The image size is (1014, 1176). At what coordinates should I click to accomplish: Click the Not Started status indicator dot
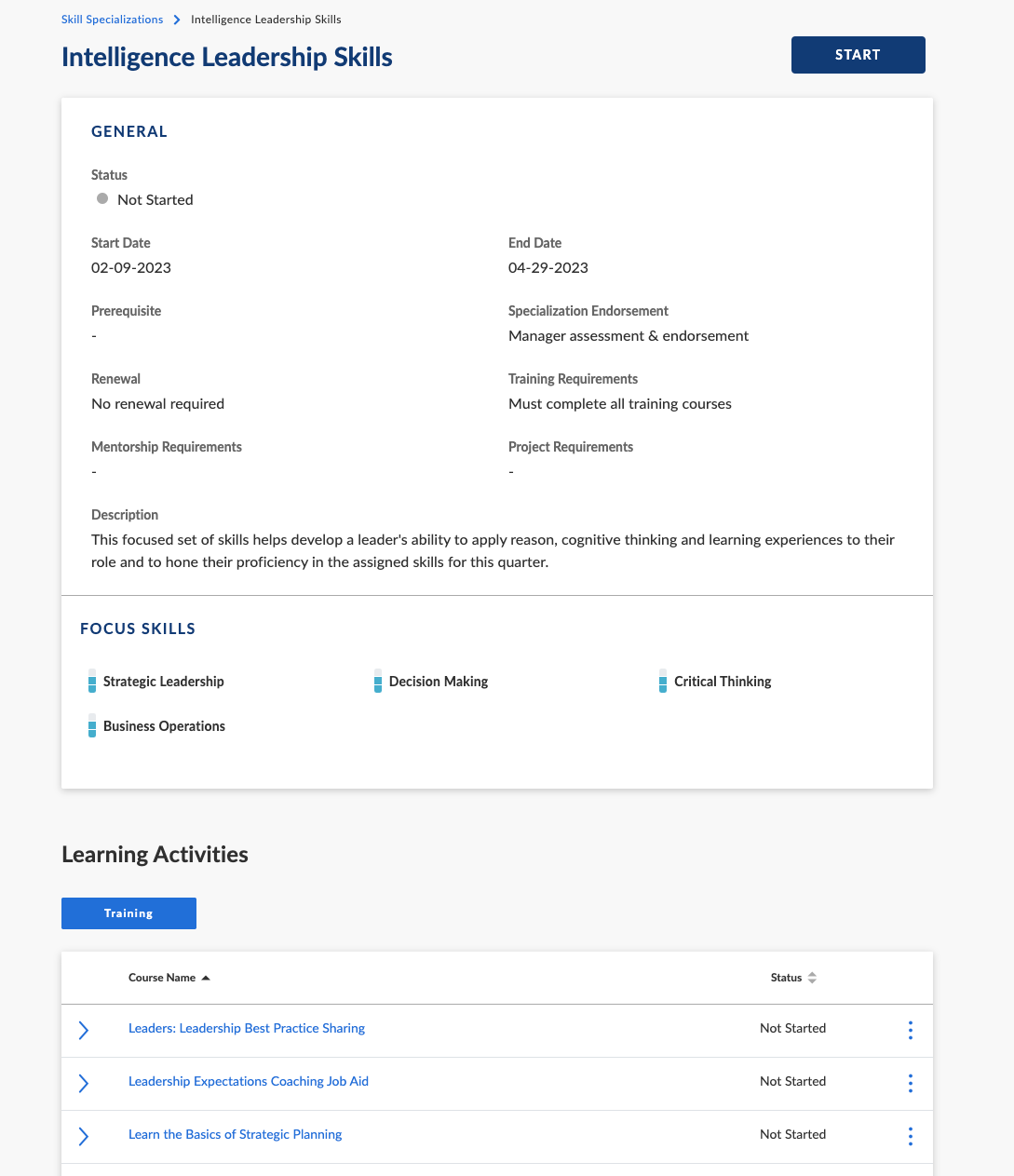[102, 198]
